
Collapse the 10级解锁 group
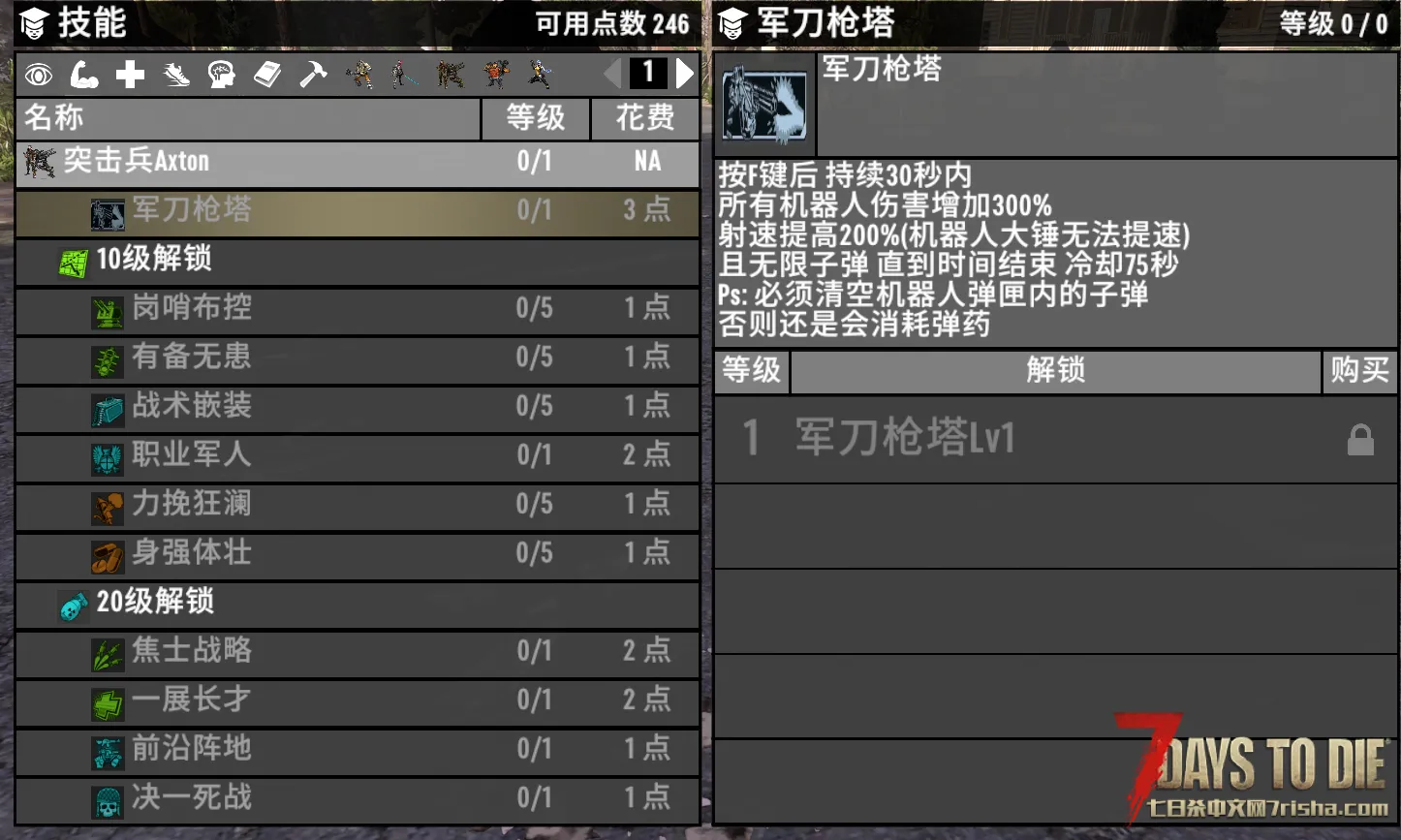point(358,261)
